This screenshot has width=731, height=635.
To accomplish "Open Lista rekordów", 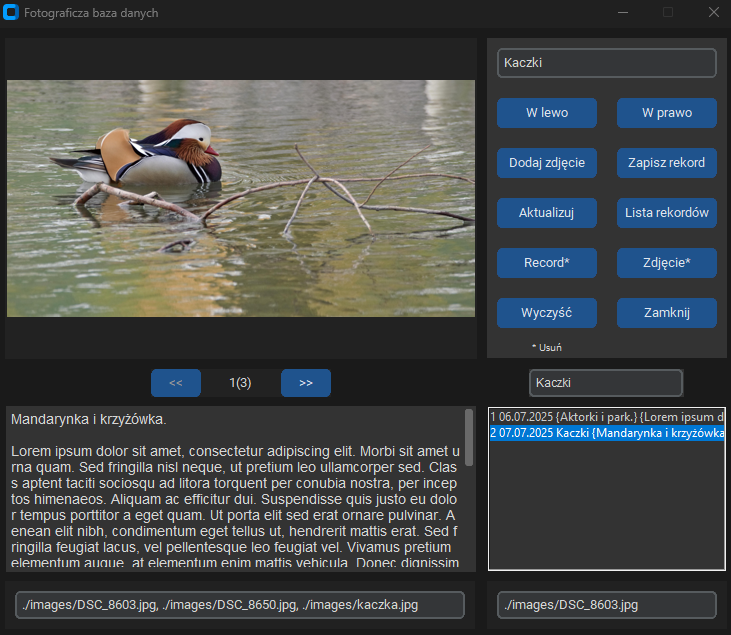I will 667,213.
